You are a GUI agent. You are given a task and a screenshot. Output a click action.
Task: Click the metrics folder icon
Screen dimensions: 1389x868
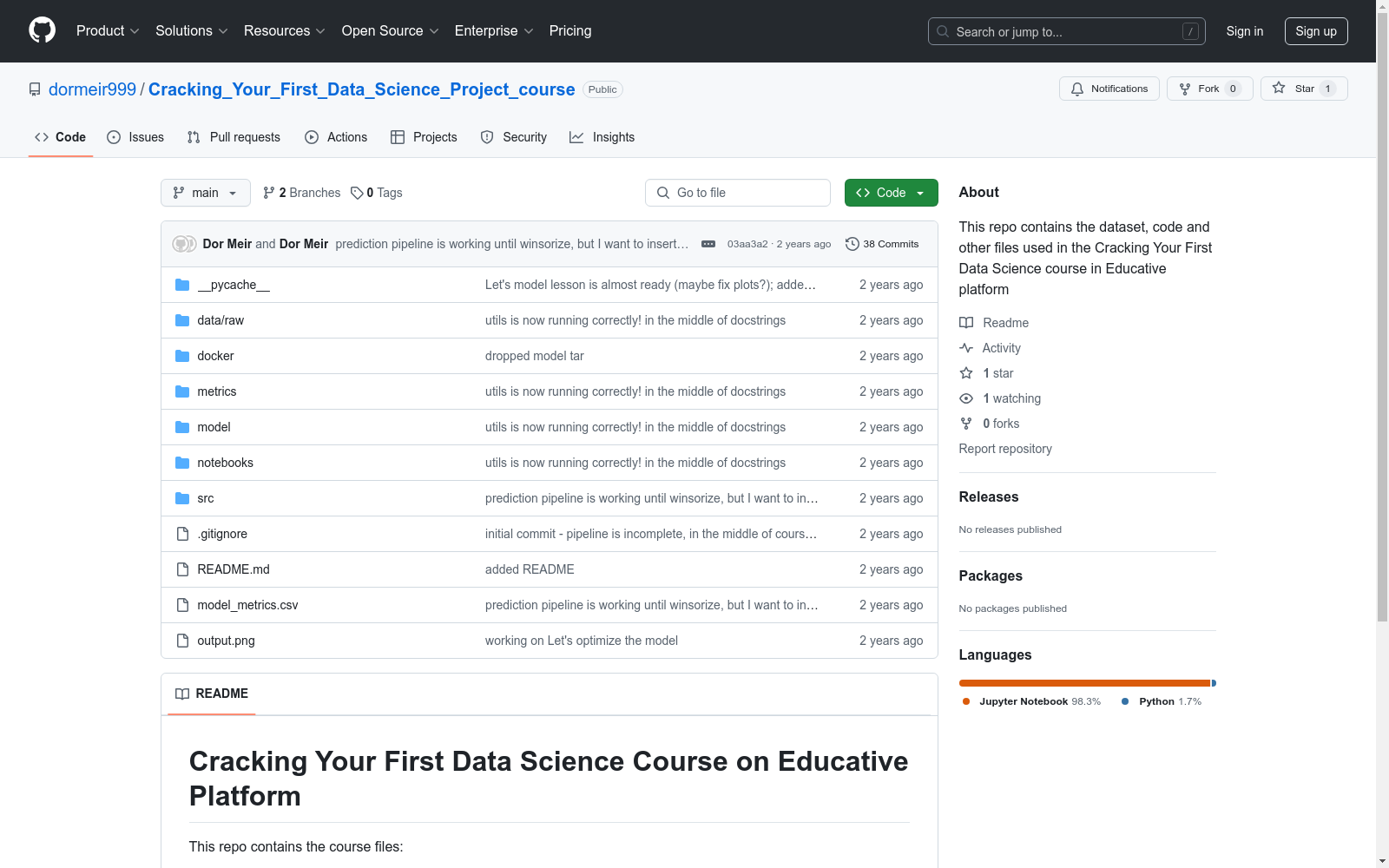[182, 391]
